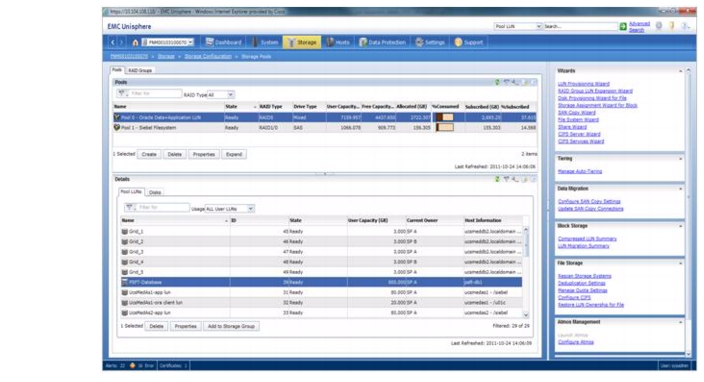
Task: Collapse the Block Storage panel
Action: tap(680, 226)
